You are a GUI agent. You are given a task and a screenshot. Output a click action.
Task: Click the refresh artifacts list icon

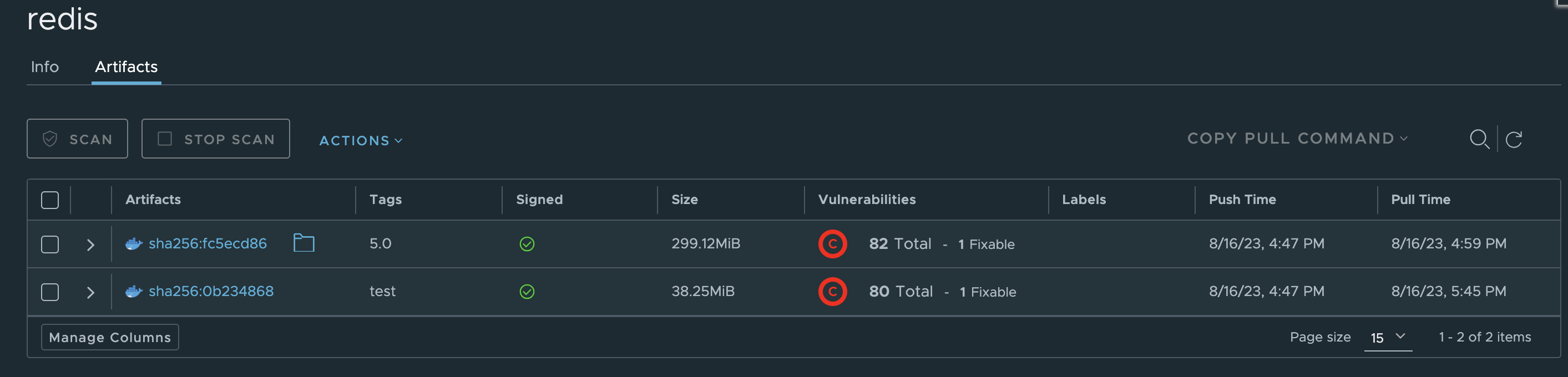(x=1515, y=139)
